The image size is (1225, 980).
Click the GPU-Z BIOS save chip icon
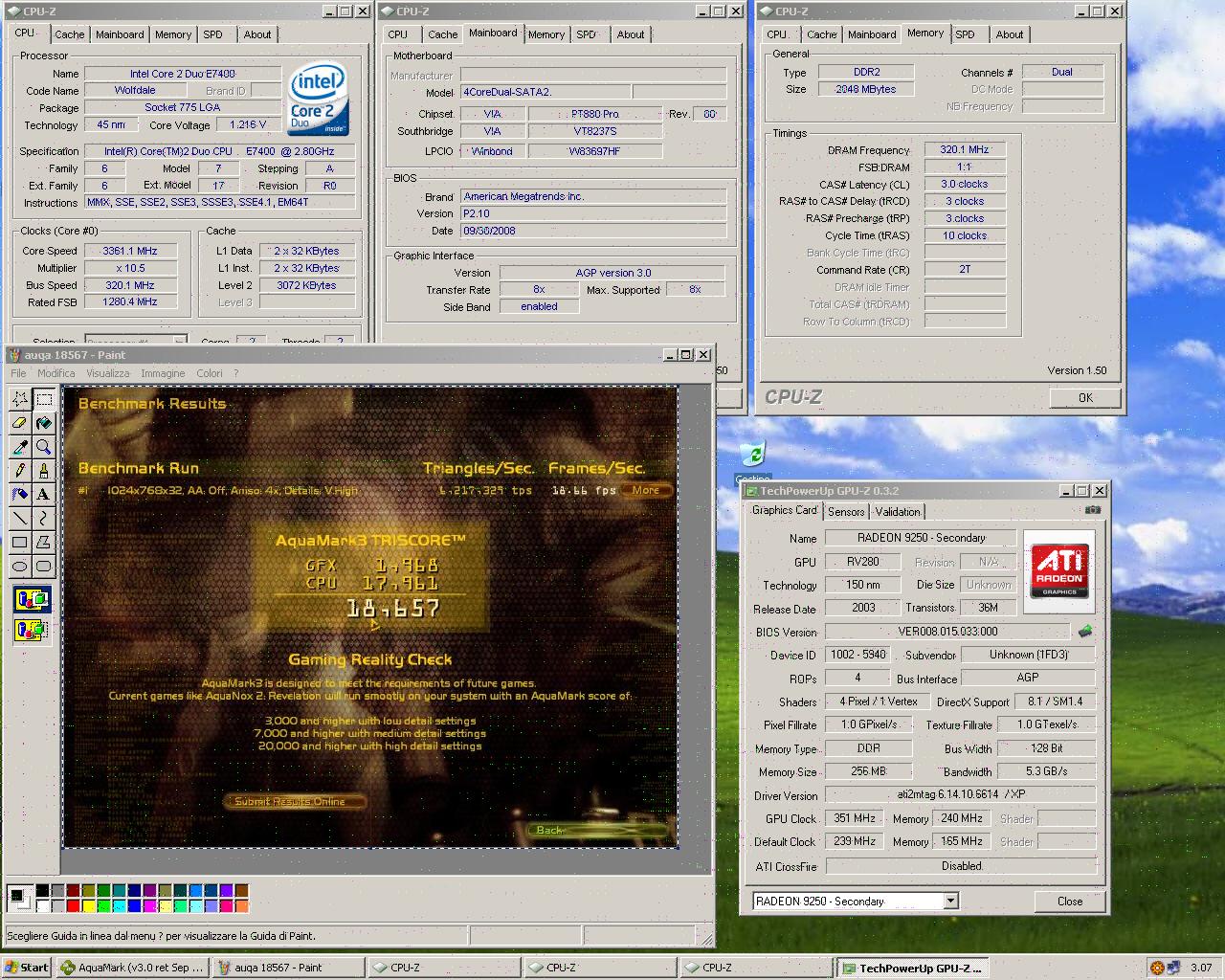tap(1084, 632)
